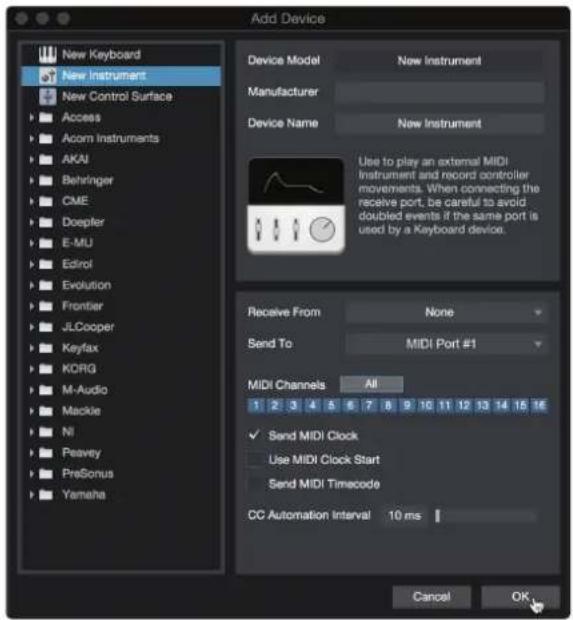Expand the E-MU folder arrow
The width and height of the screenshot is (573, 620).
(x=32, y=243)
